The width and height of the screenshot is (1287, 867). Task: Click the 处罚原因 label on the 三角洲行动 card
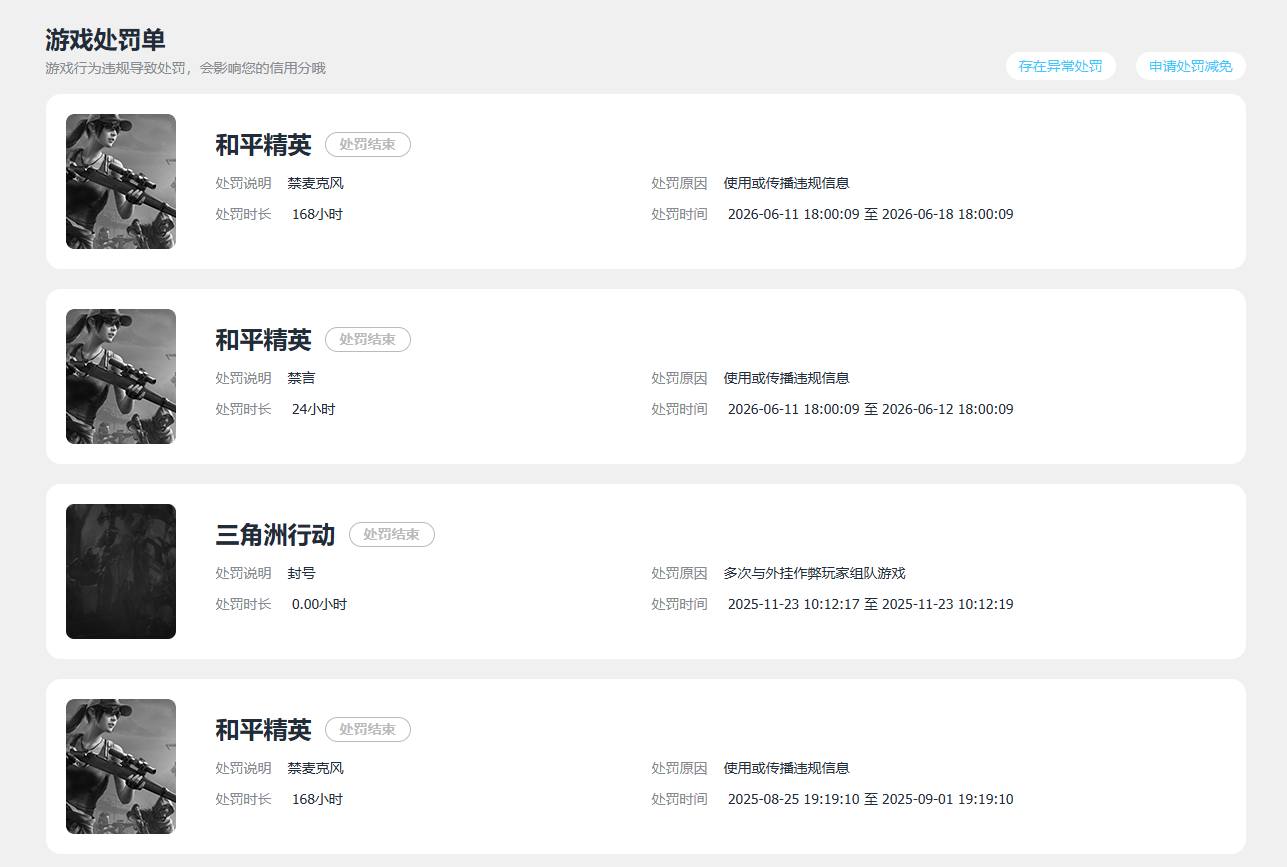pos(679,573)
